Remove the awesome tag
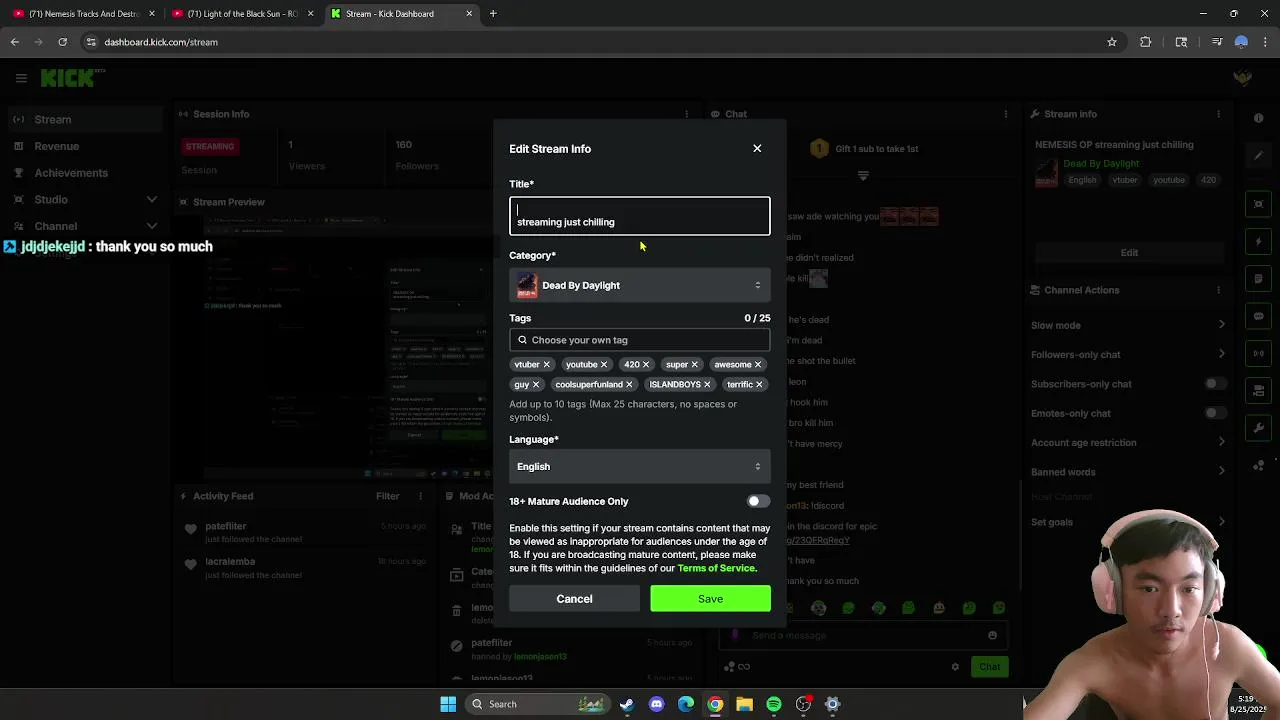Screen dimensions: 1280x720 pyautogui.click(x=757, y=364)
